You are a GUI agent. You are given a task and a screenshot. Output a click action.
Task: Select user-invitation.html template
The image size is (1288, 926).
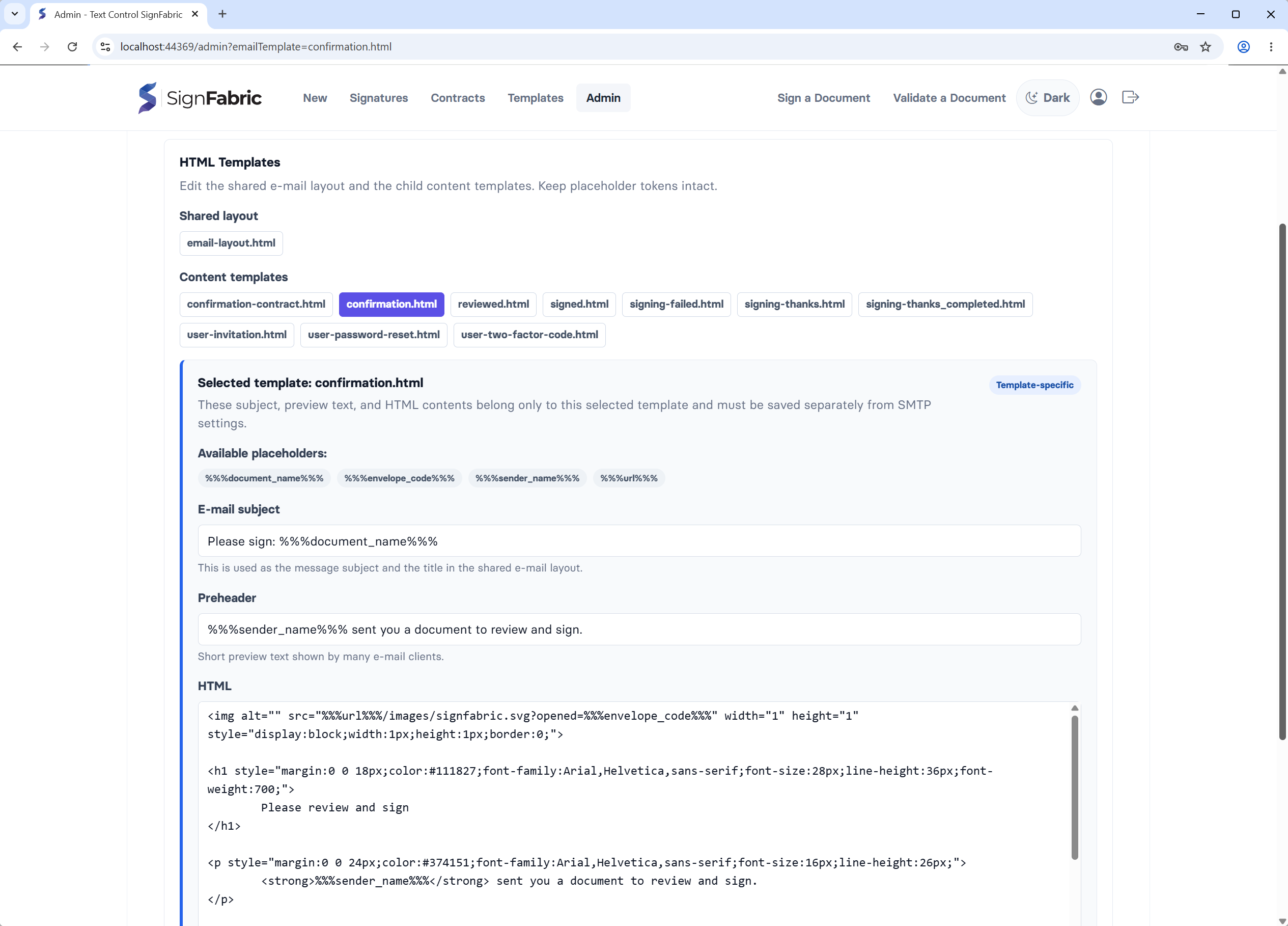(x=237, y=335)
